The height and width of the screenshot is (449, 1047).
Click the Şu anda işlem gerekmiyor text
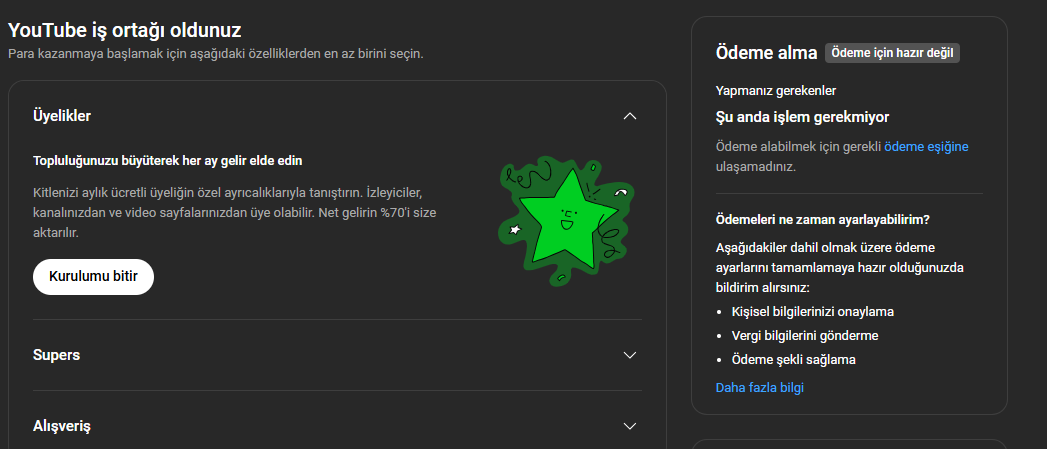(802, 118)
